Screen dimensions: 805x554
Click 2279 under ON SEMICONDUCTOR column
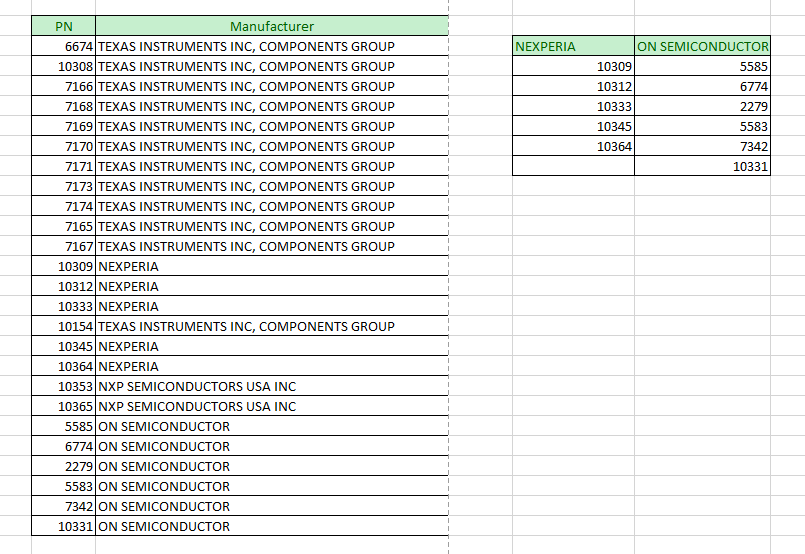pos(702,106)
